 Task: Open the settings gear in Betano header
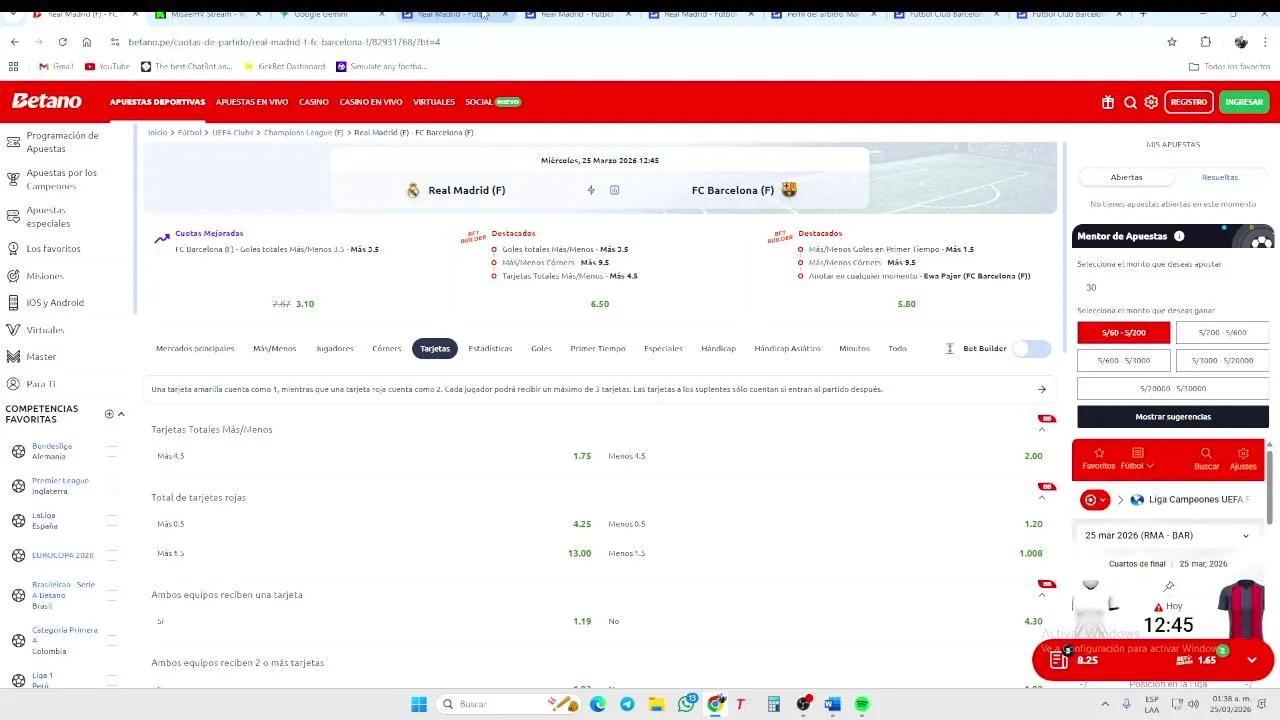(x=1151, y=102)
